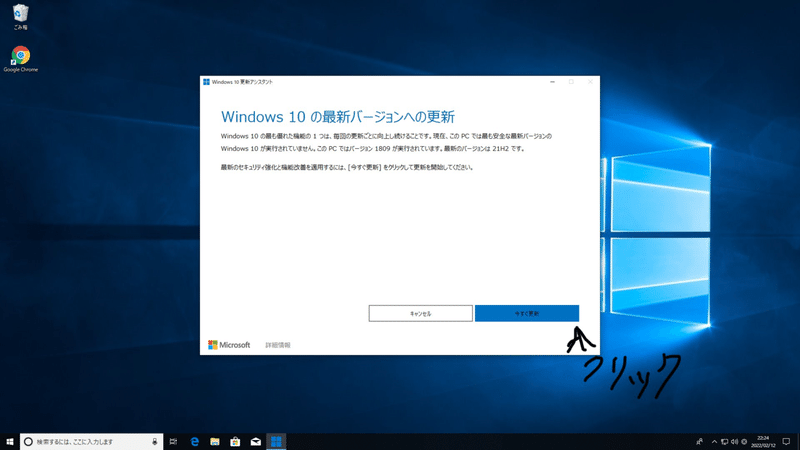Click the circular status icon beside volume icon
Image resolution: width=800 pixels, height=450 pixels.
pos(744,441)
